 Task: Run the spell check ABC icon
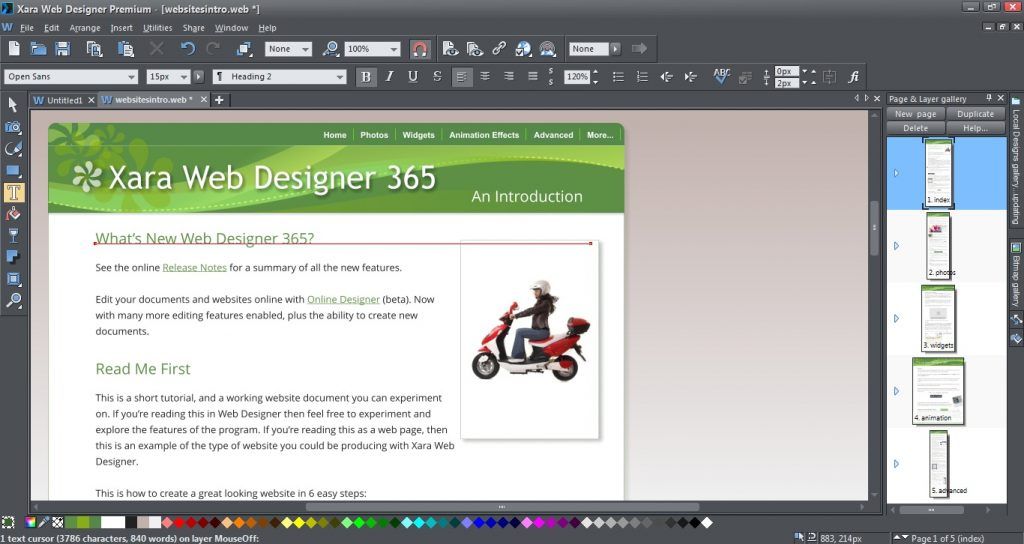click(x=721, y=76)
